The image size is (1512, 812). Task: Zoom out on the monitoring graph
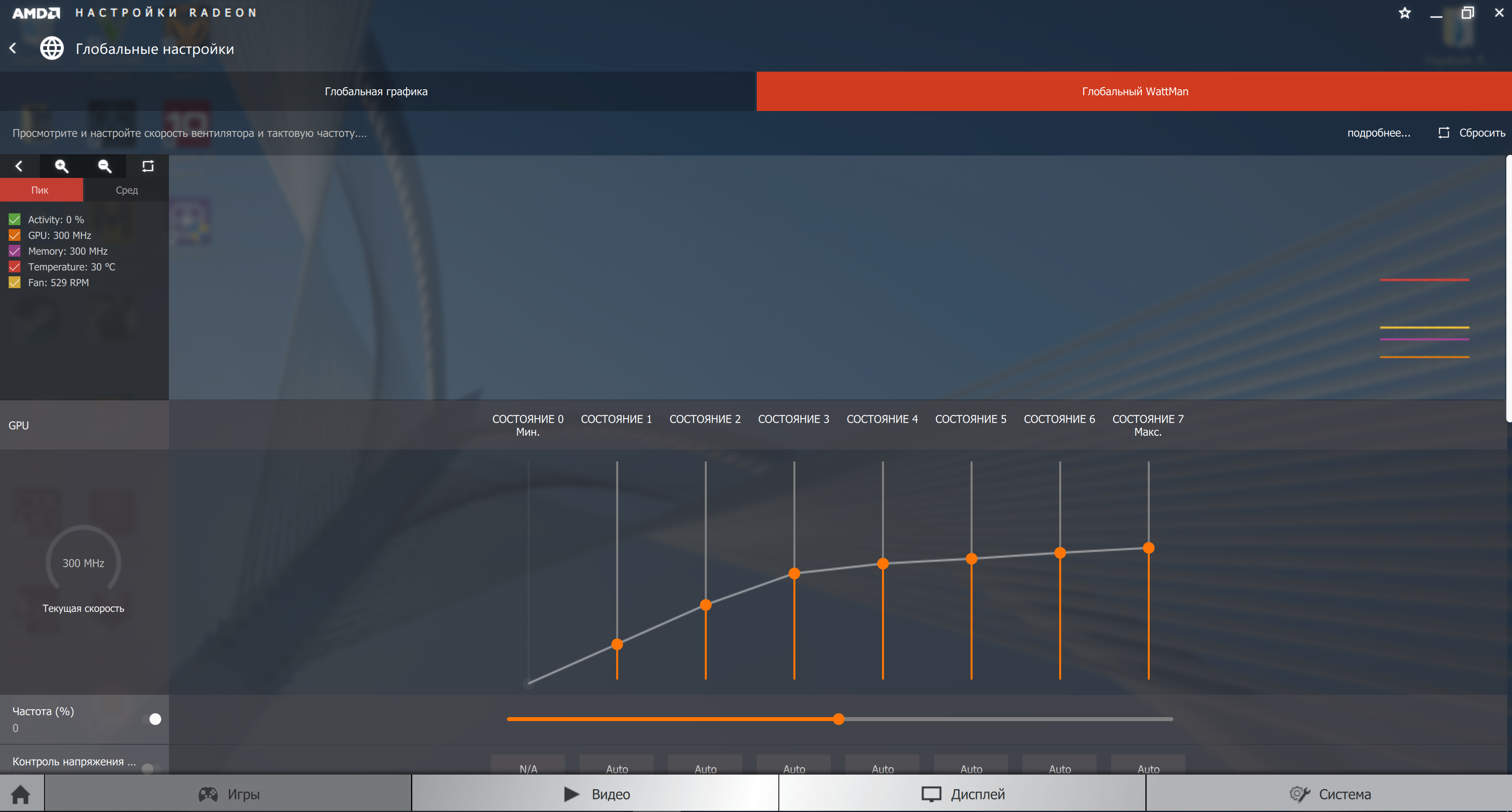tap(105, 166)
